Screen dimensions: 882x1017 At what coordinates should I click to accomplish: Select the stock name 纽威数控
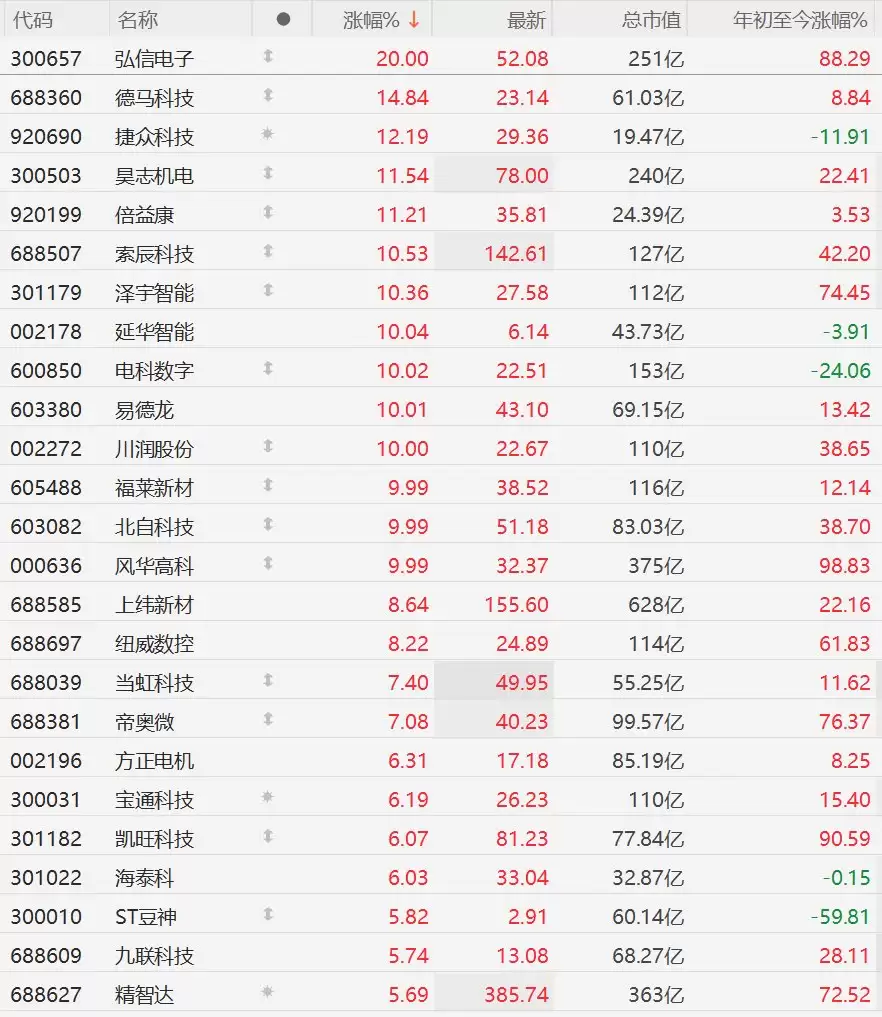[x=154, y=644]
